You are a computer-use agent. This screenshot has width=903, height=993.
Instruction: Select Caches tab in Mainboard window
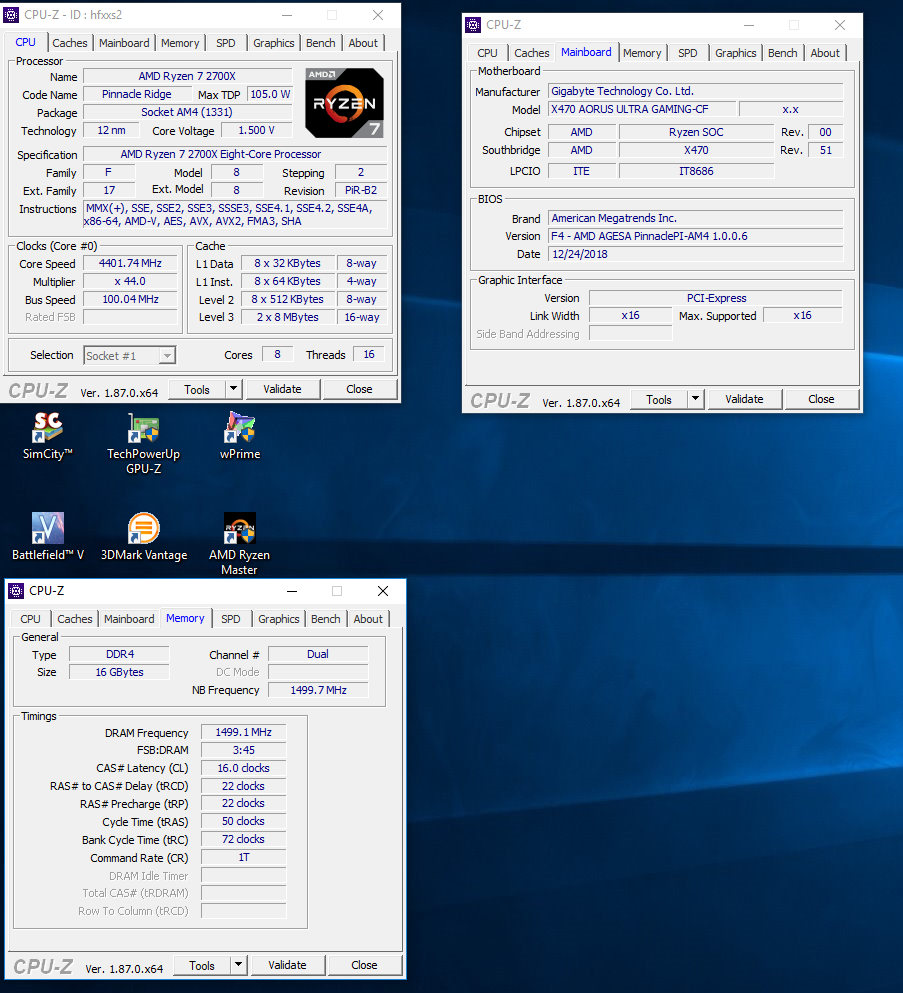coord(532,53)
